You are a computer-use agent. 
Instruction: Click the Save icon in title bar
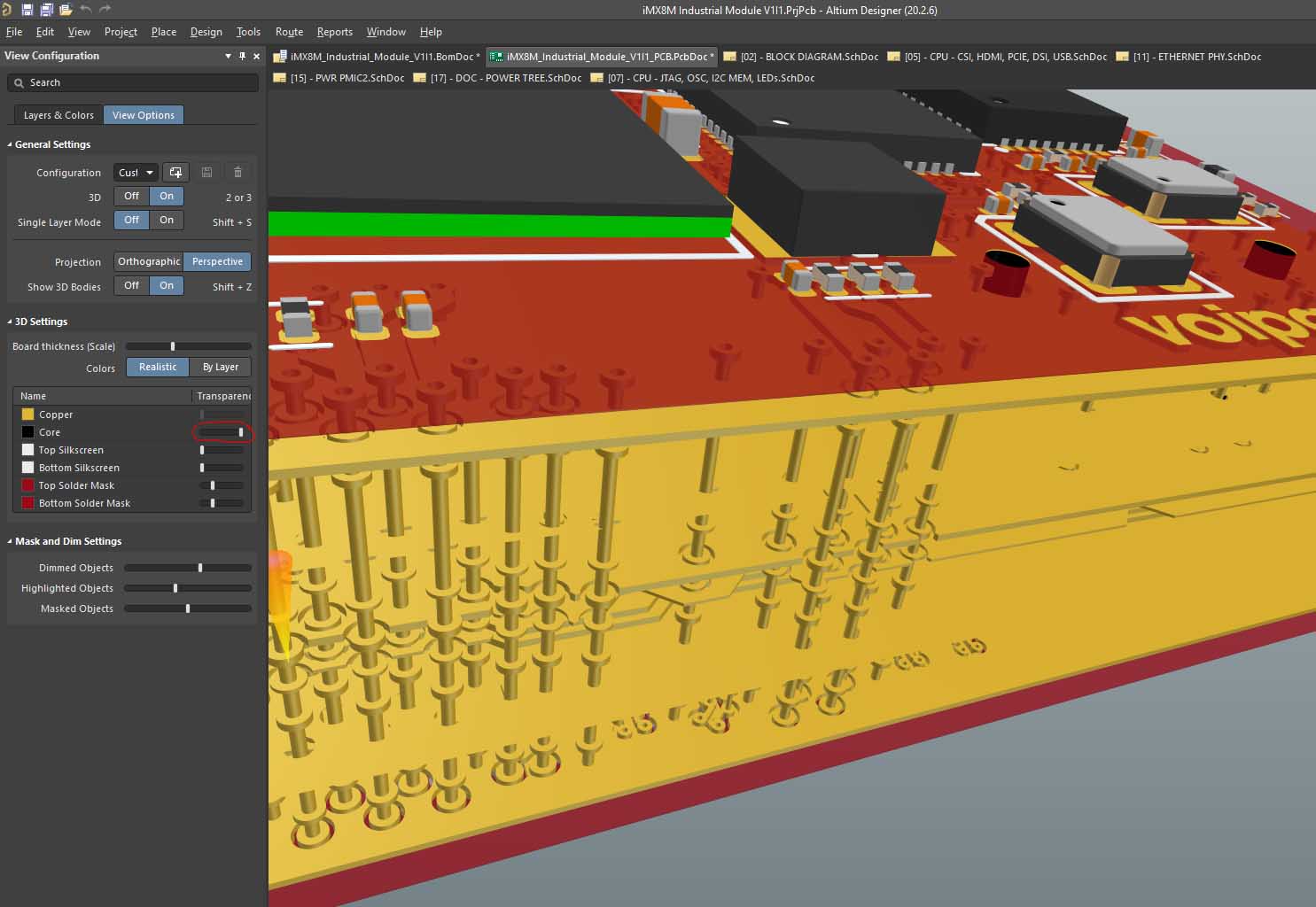click(x=27, y=10)
